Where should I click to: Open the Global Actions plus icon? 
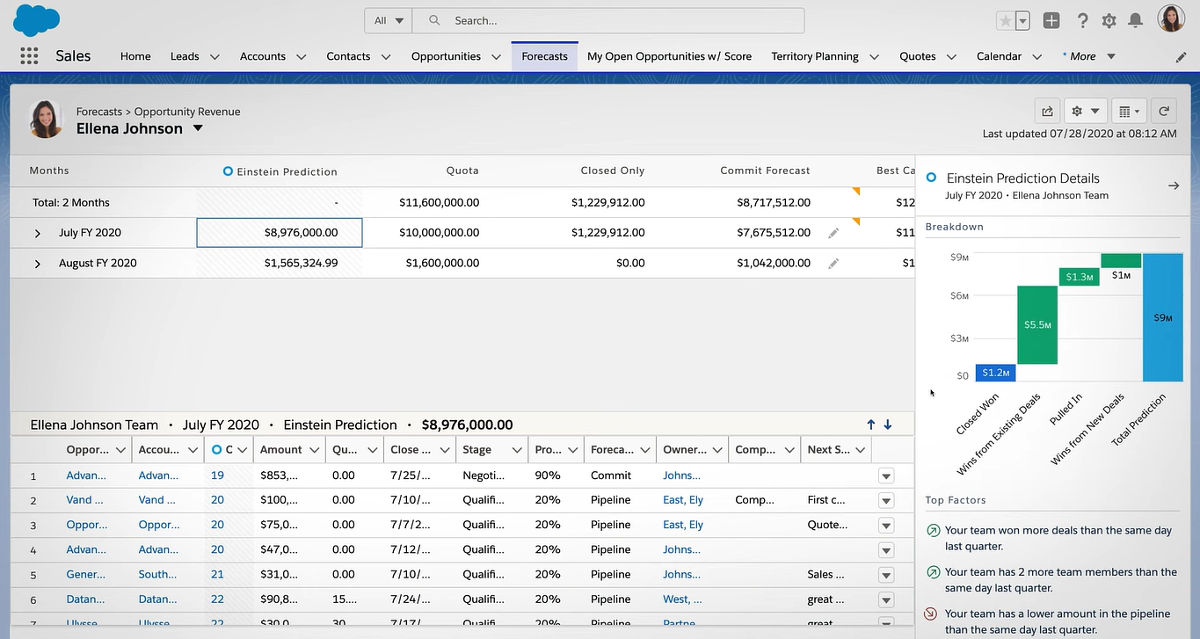[1051, 20]
